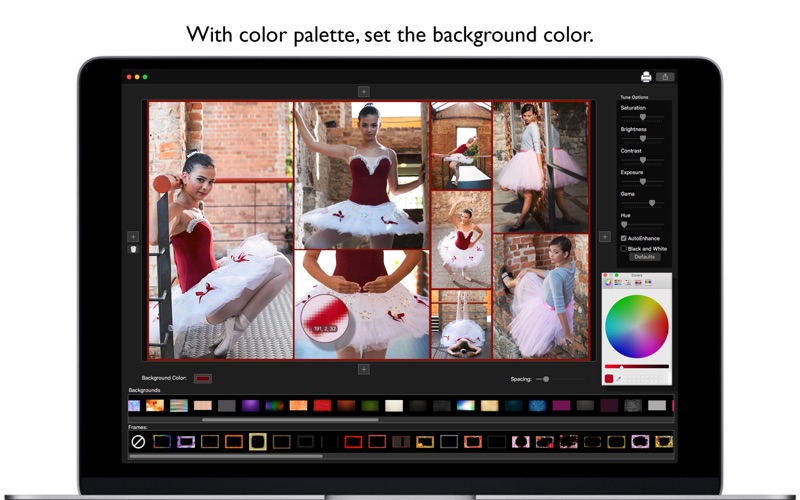Click the plus button above the collage
800x500 pixels.
point(363,91)
